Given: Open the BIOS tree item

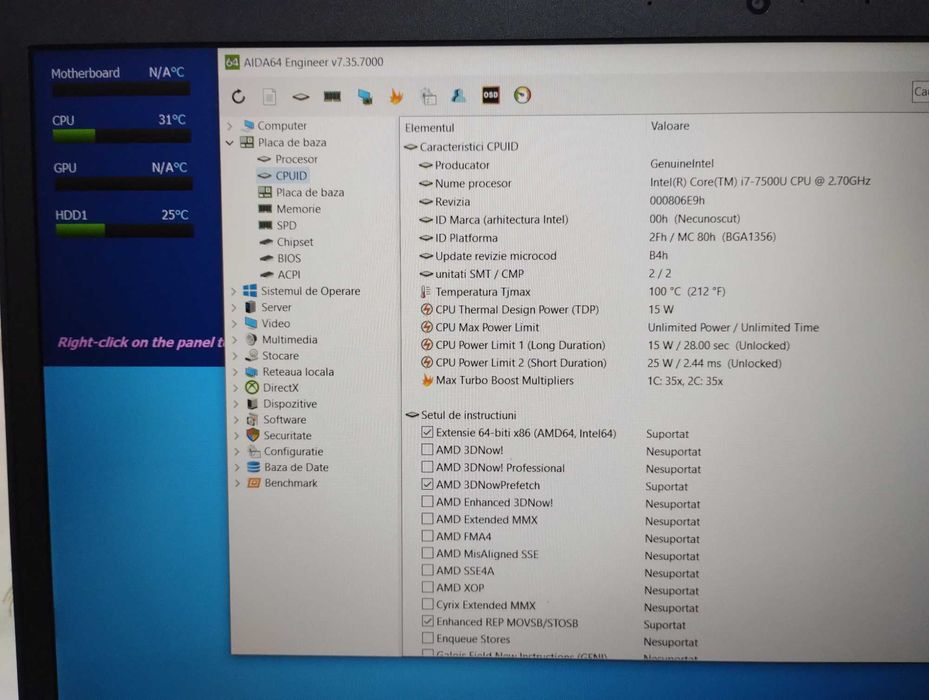Looking at the screenshot, I should point(289,258).
